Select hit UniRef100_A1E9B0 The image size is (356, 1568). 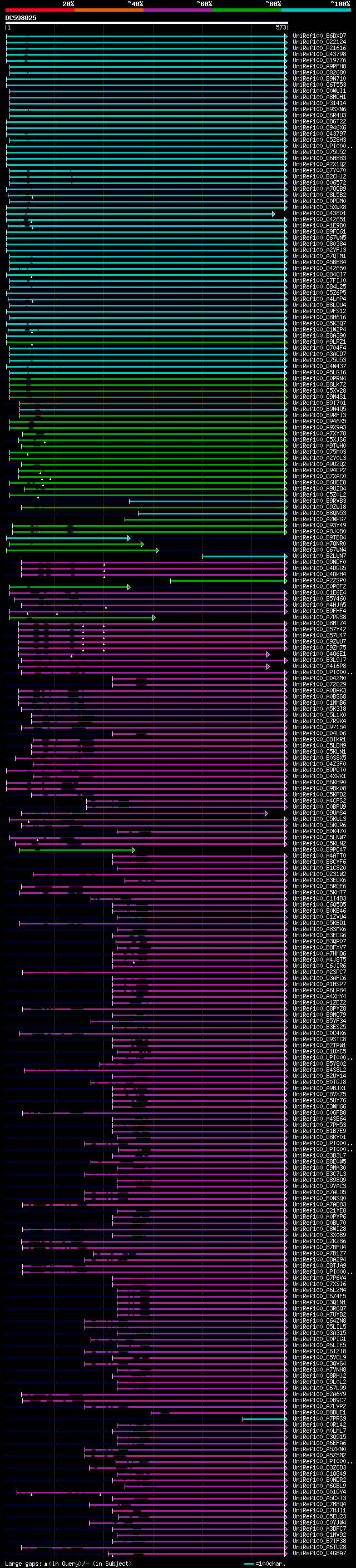click(319, 226)
